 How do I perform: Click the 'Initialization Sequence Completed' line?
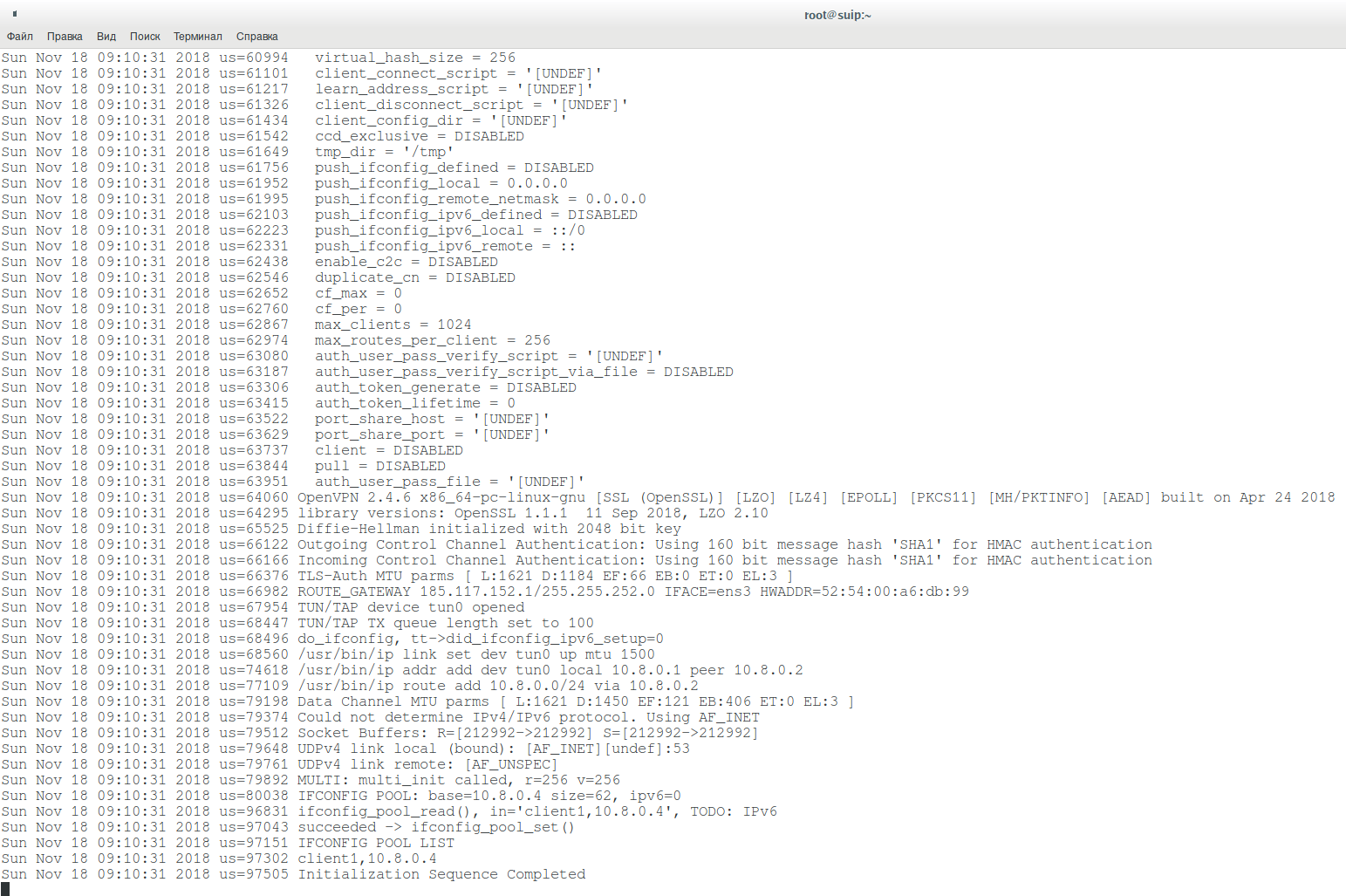[441, 874]
